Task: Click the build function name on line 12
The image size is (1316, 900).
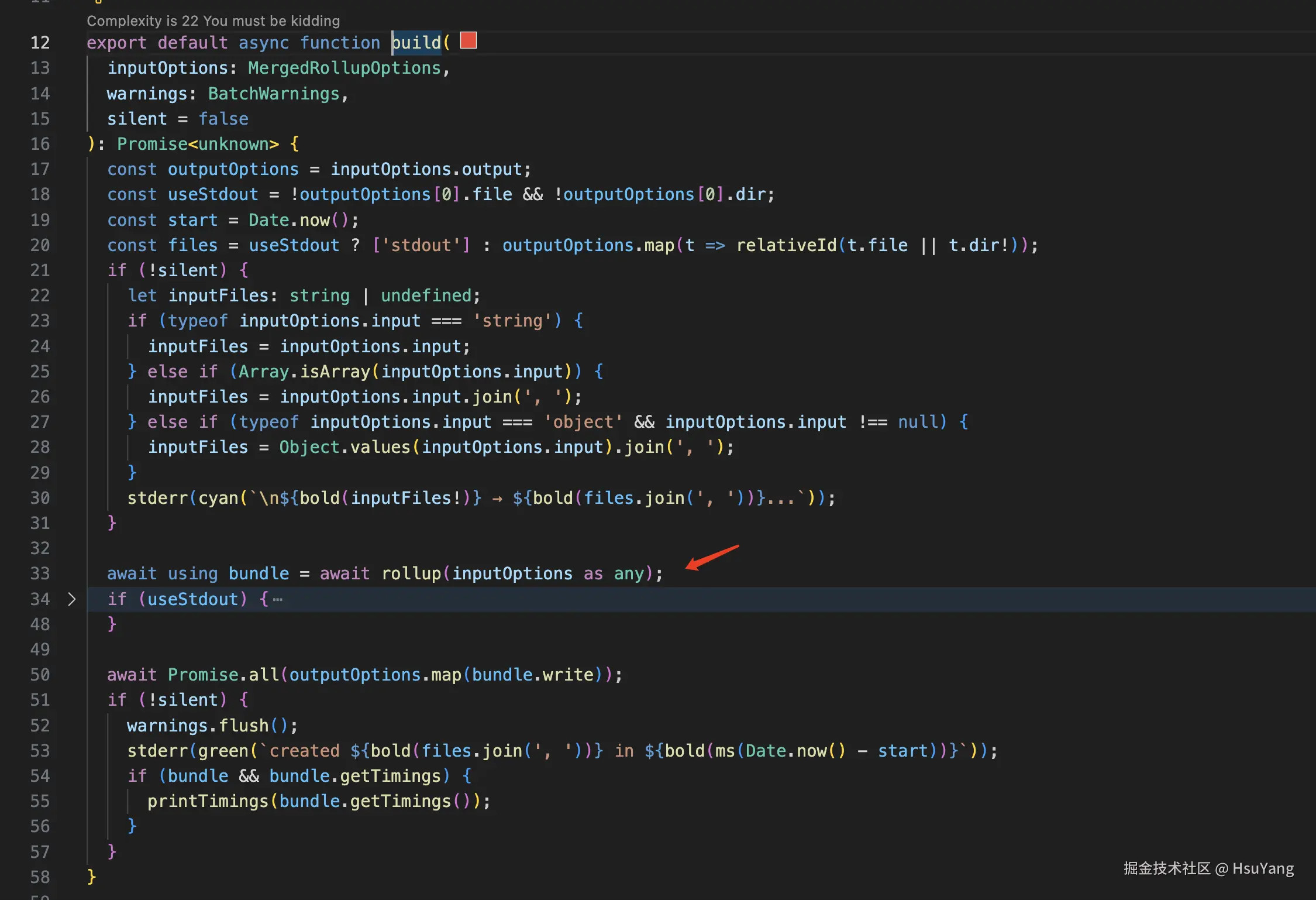Action: [x=416, y=43]
